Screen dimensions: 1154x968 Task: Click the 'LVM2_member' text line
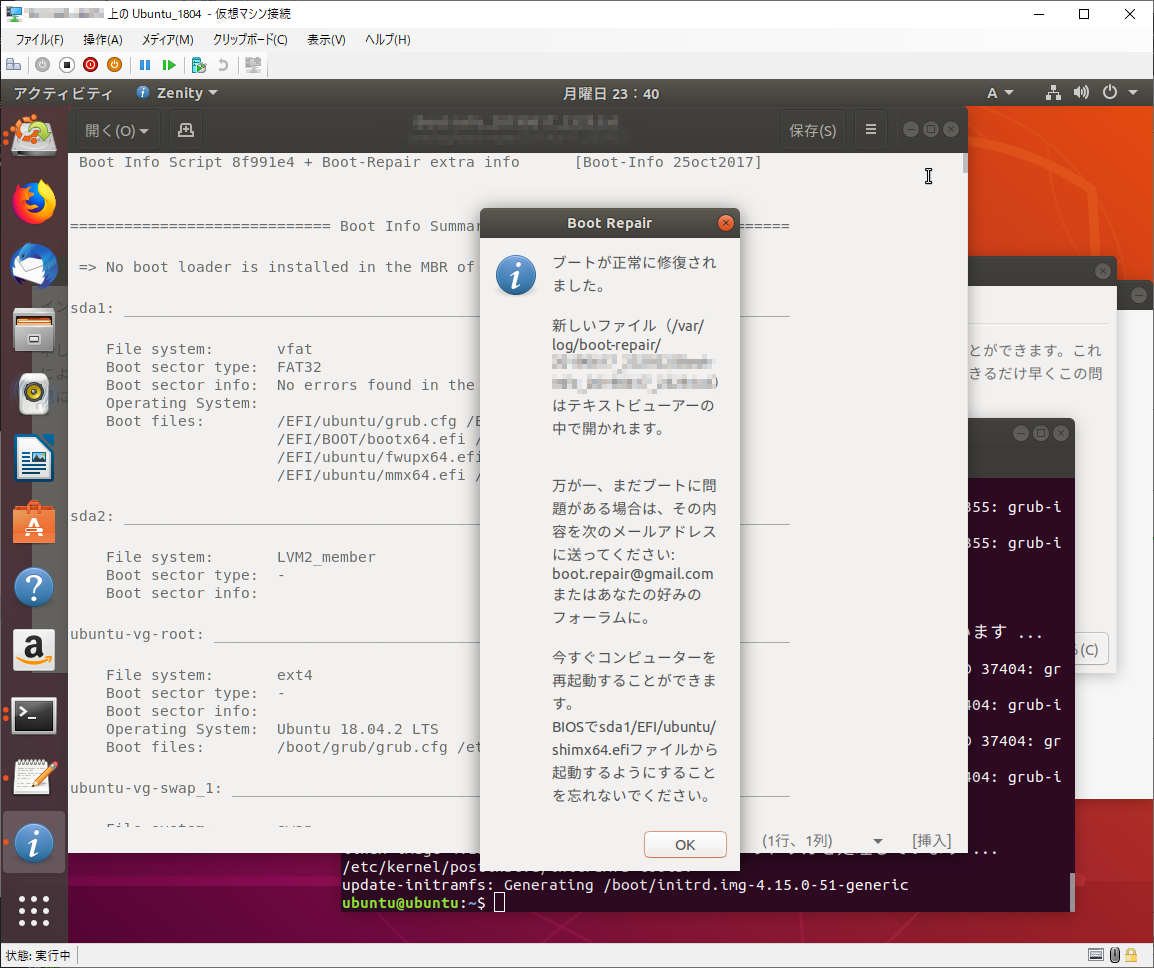[x=326, y=557]
